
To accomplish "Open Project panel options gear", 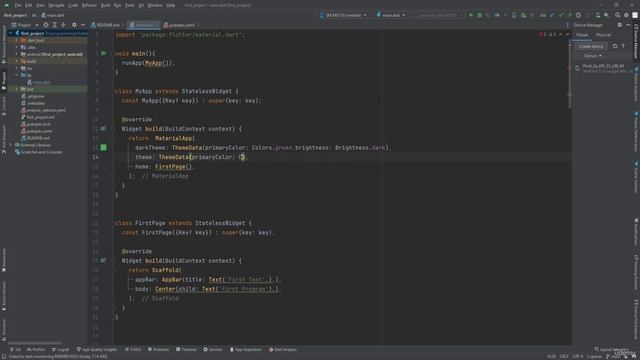I will [x=74, y=25].
